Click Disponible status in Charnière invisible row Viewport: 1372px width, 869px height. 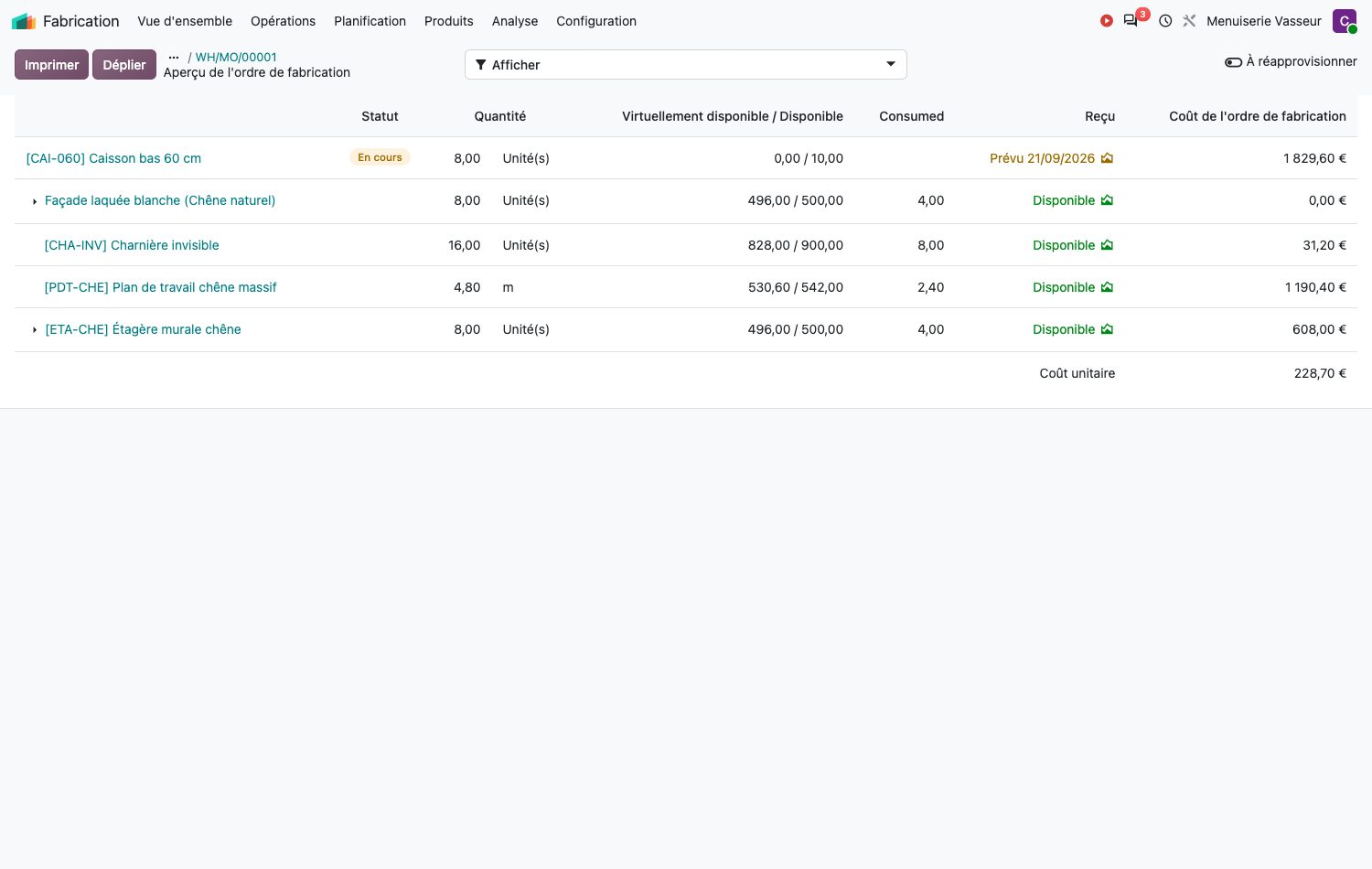coord(1064,245)
